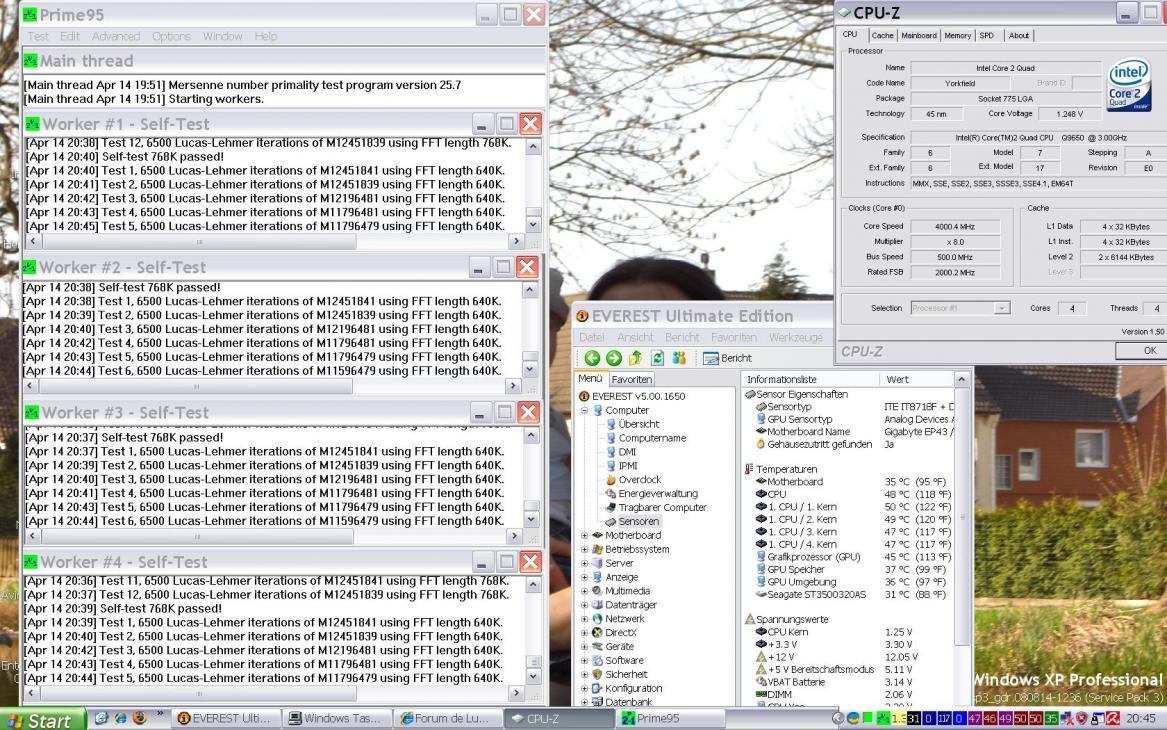Open the Datei menu in EVEREST
The width and height of the screenshot is (1167, 730).
(x=592, y=337)
